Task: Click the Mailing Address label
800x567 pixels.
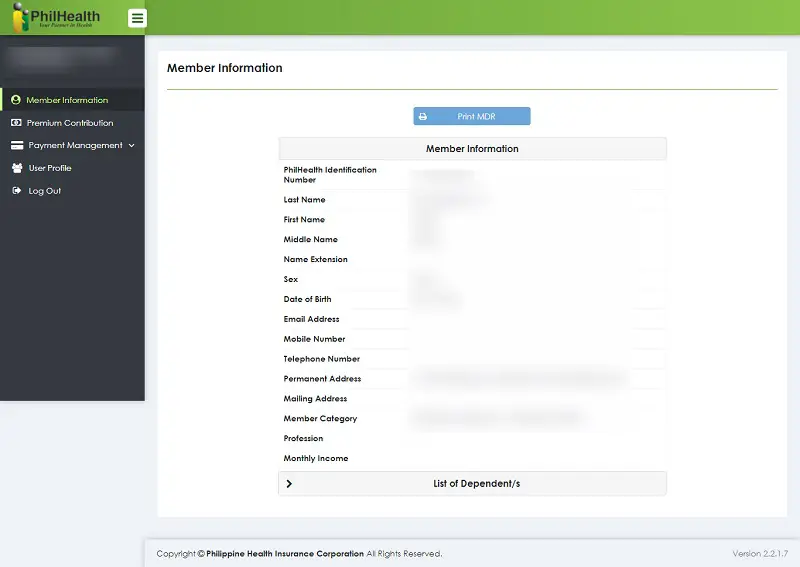Action: (x=315, y=399)
